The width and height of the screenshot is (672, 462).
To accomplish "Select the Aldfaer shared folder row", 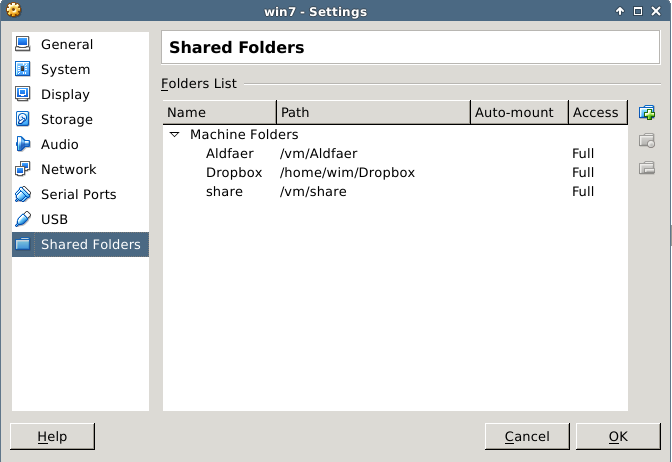I will tap(230, 153).
